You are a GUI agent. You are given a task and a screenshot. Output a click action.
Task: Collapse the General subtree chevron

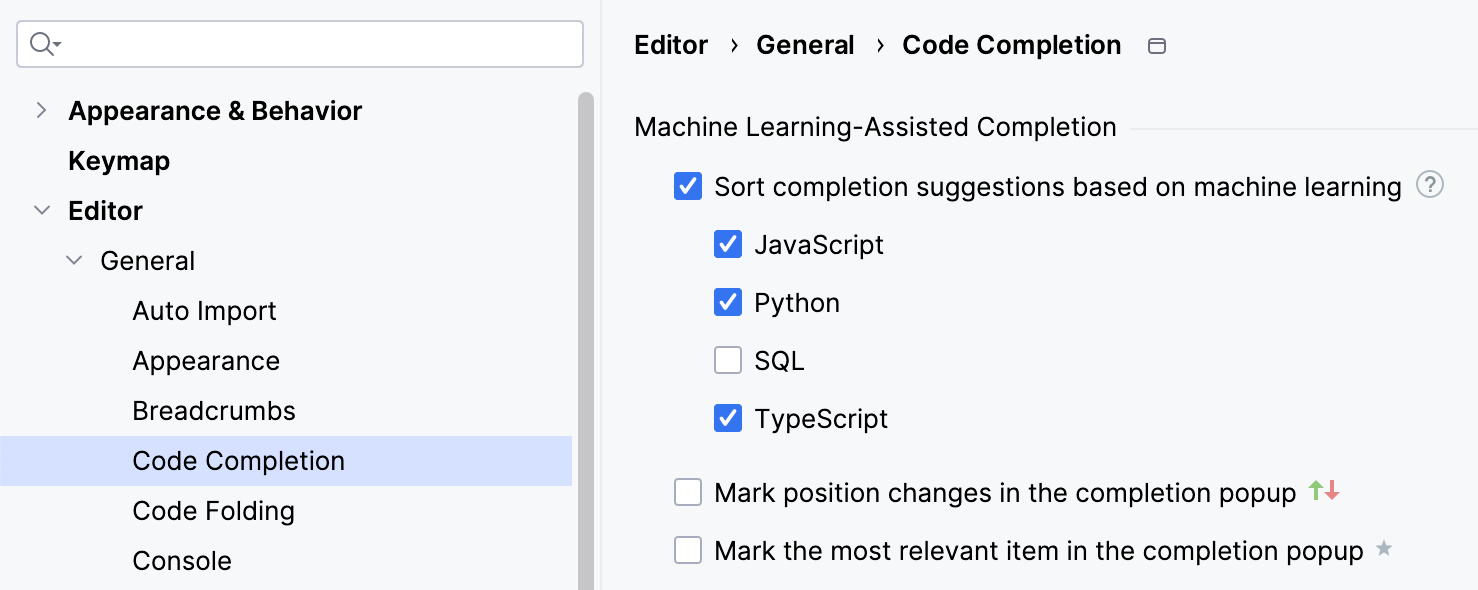[74, 261]
